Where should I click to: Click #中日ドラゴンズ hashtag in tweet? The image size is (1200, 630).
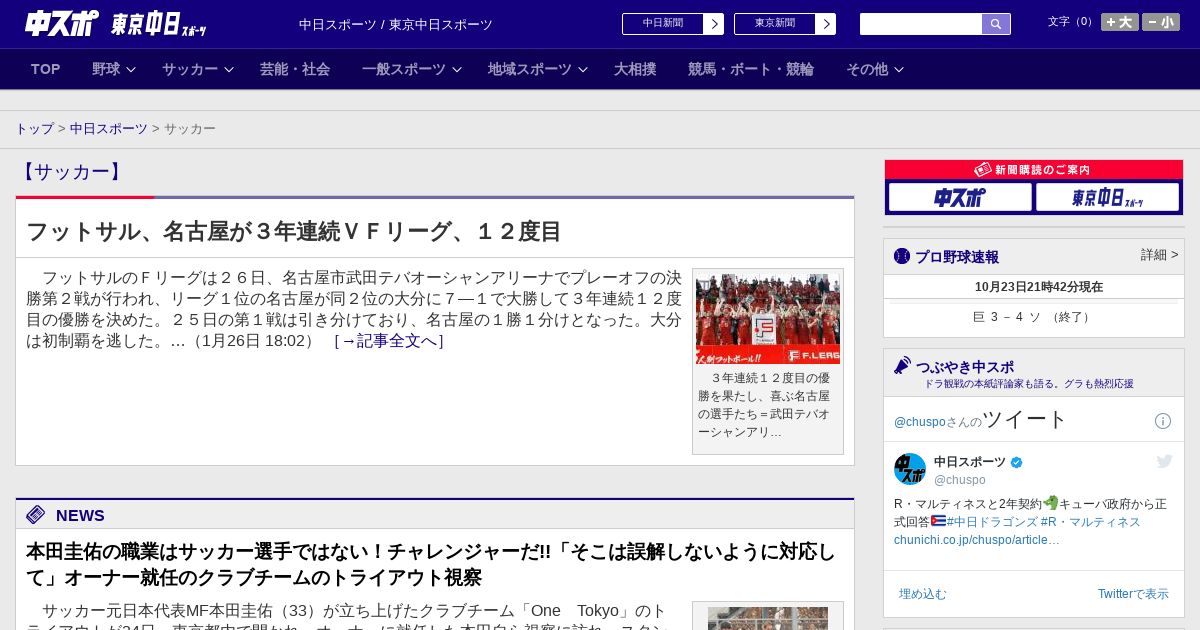click(x=992, y=522)
